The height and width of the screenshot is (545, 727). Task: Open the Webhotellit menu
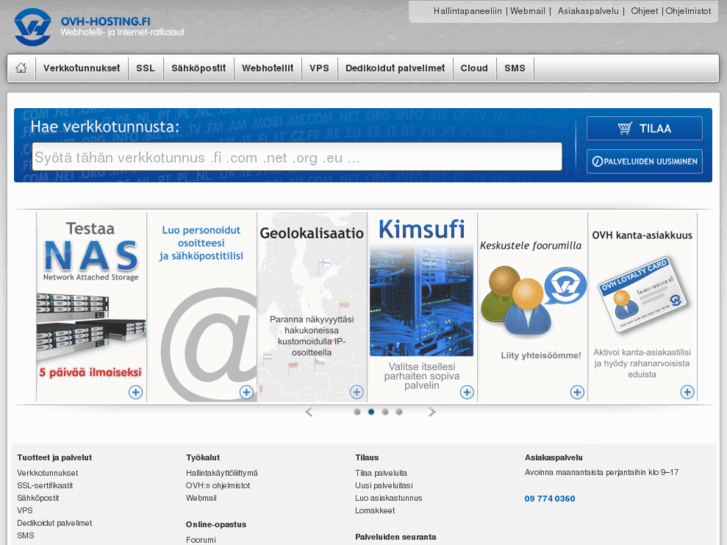pyautogui.click(x=268, y=68)
